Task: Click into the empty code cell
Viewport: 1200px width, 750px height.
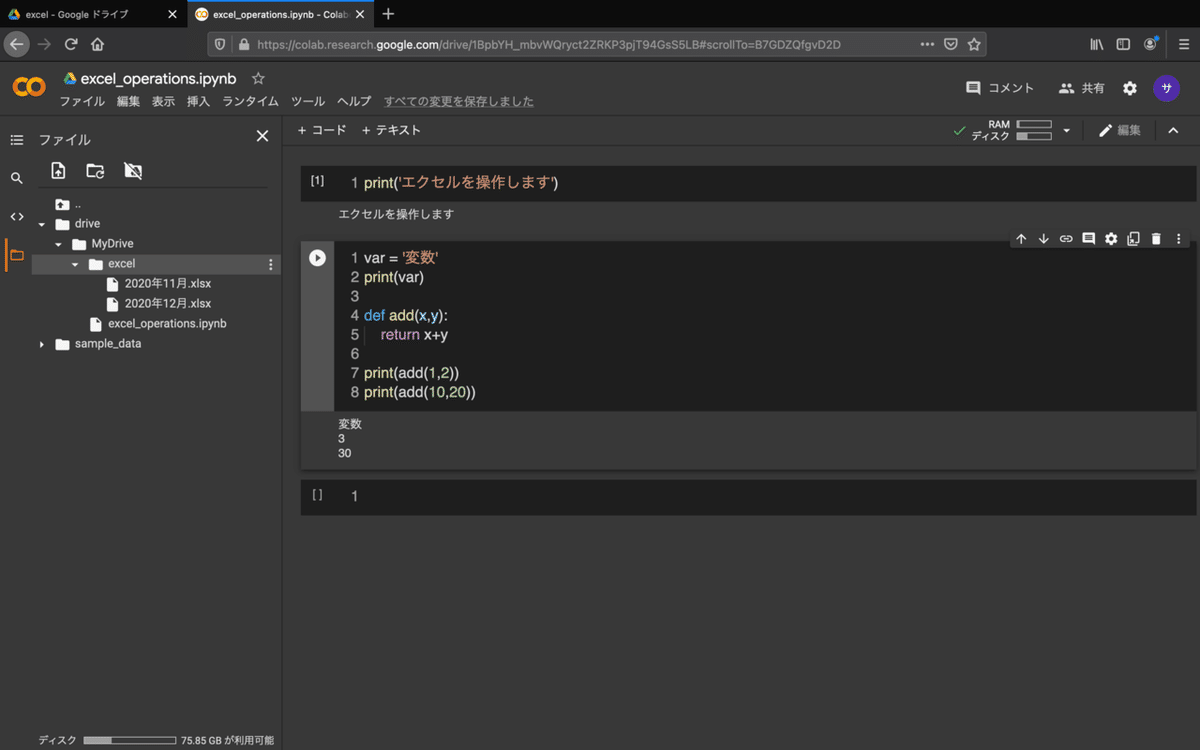Action: [765, 497]
